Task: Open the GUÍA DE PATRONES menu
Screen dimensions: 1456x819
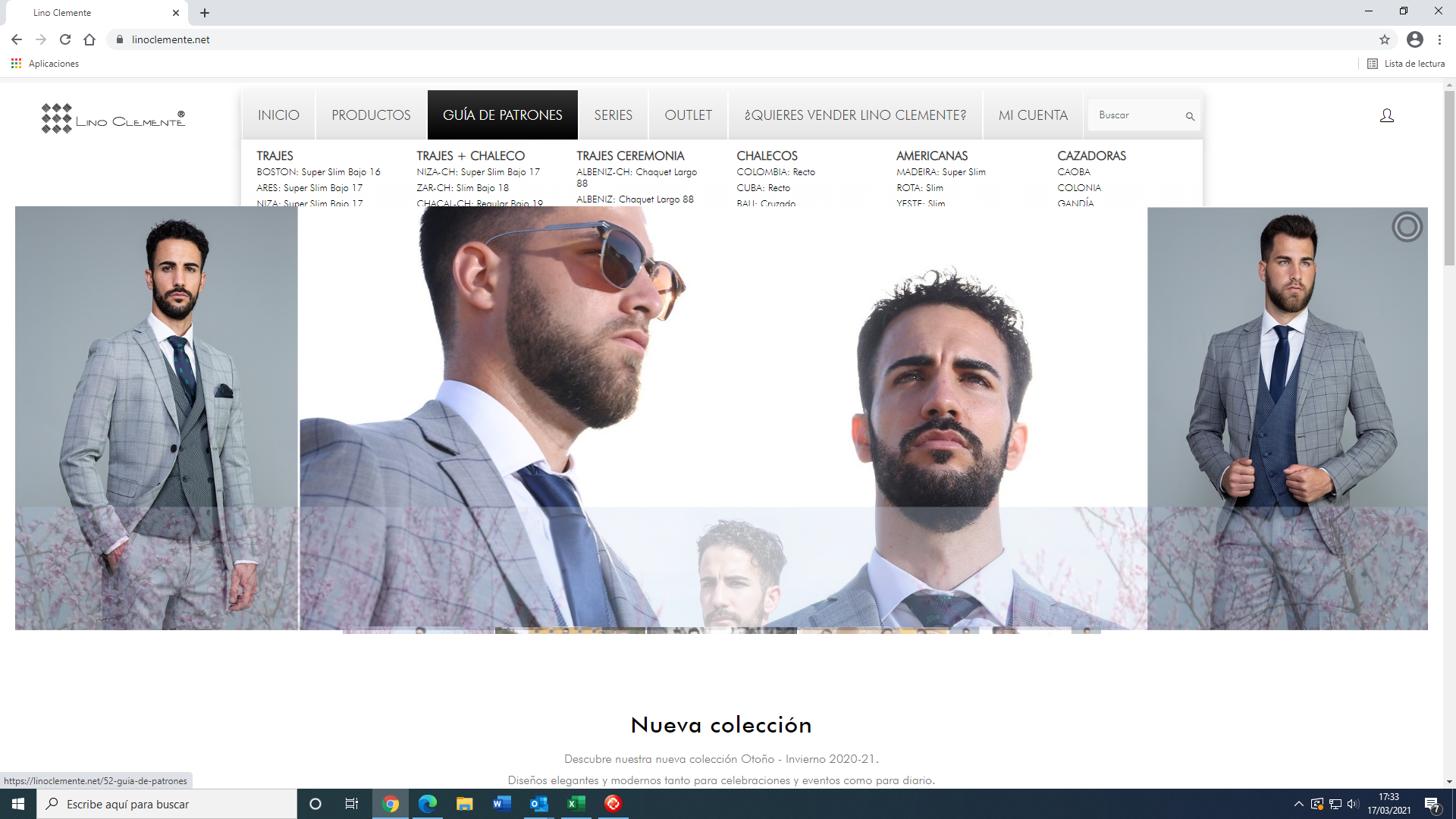Action: (502, 115)
